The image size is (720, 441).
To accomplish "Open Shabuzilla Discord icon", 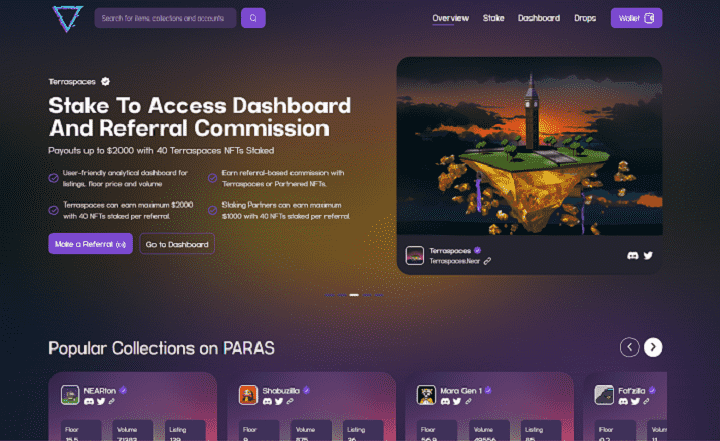I will (x=267, y=401).
